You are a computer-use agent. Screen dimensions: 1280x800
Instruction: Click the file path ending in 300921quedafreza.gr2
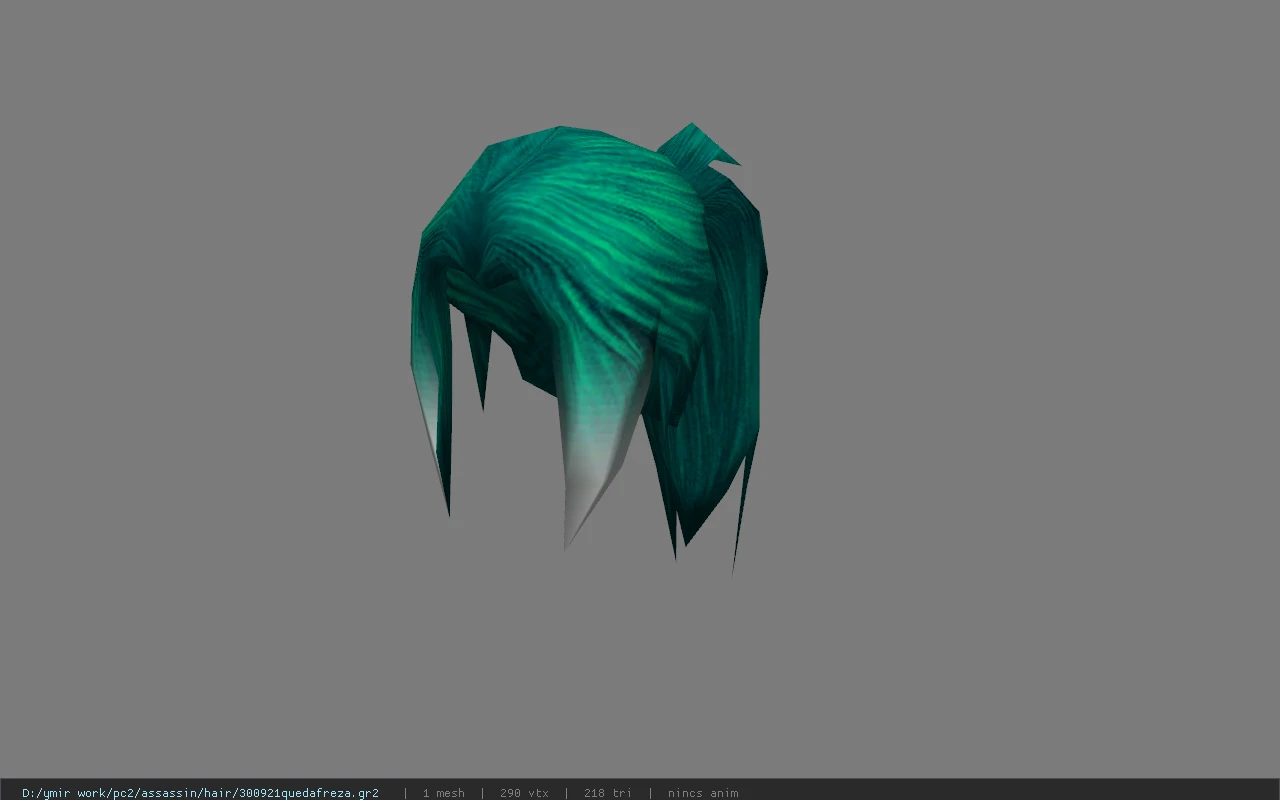pyautogui.click(x=200, y=793)
